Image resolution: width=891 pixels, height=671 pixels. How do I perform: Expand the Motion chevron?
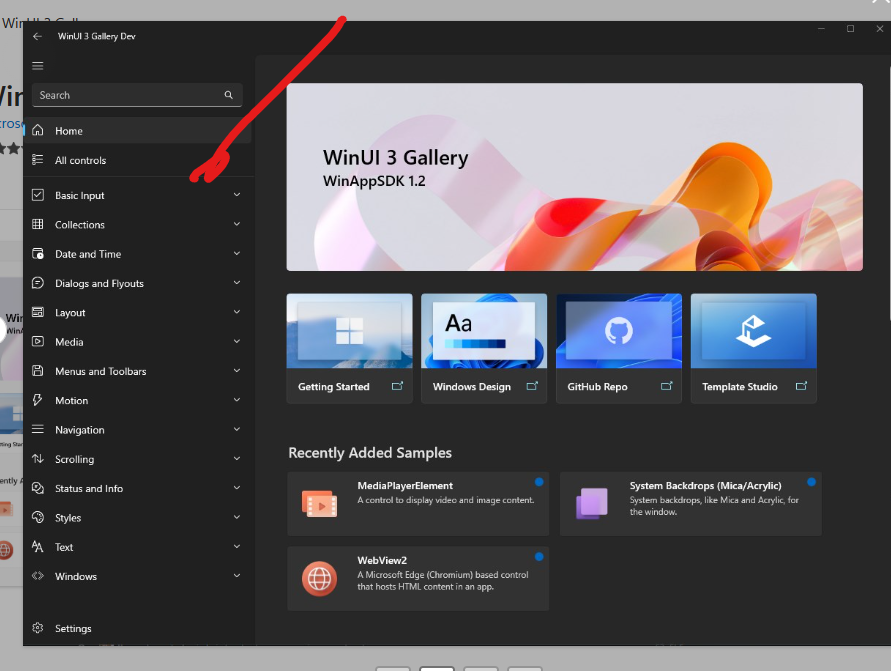coord(237,400)
